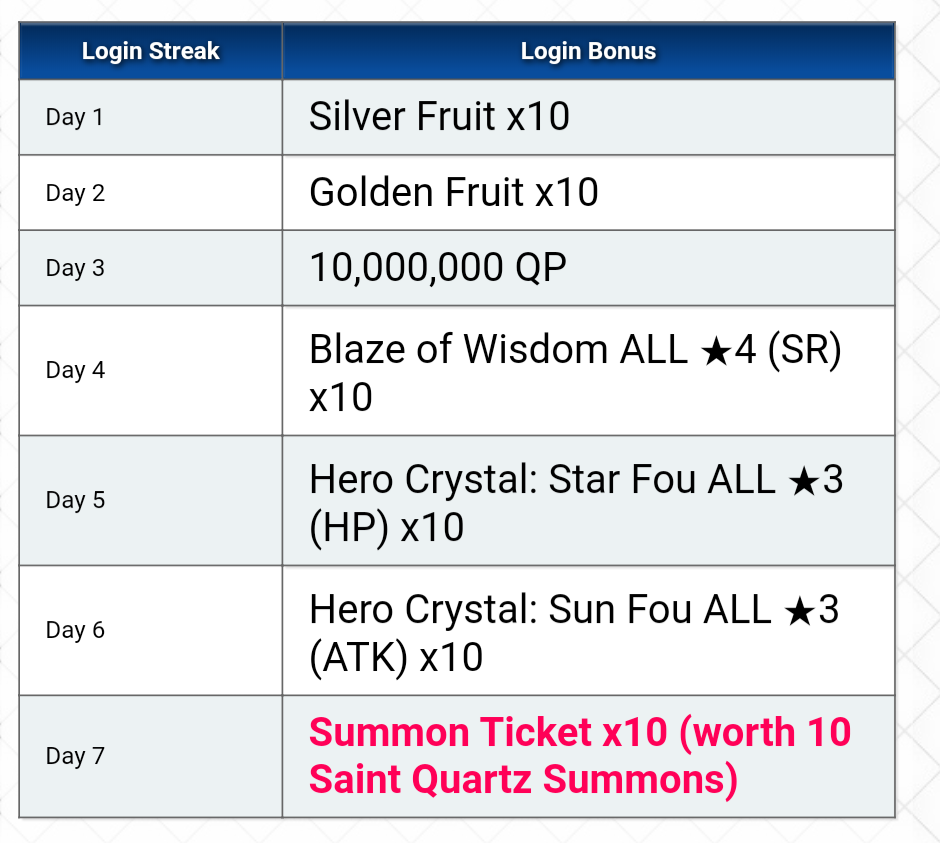
Task: Select the Day 1 cell
Action: point(74,117)
